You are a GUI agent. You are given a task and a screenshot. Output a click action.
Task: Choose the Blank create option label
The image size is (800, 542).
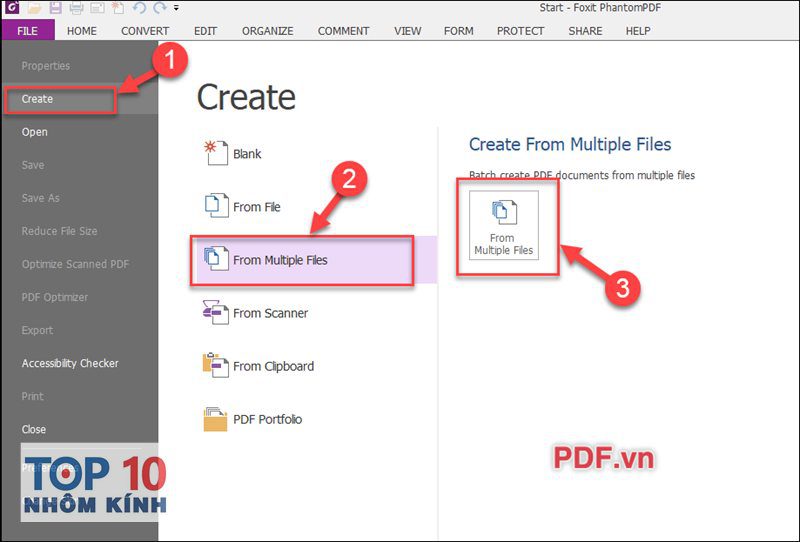click(x=247, y=154)
